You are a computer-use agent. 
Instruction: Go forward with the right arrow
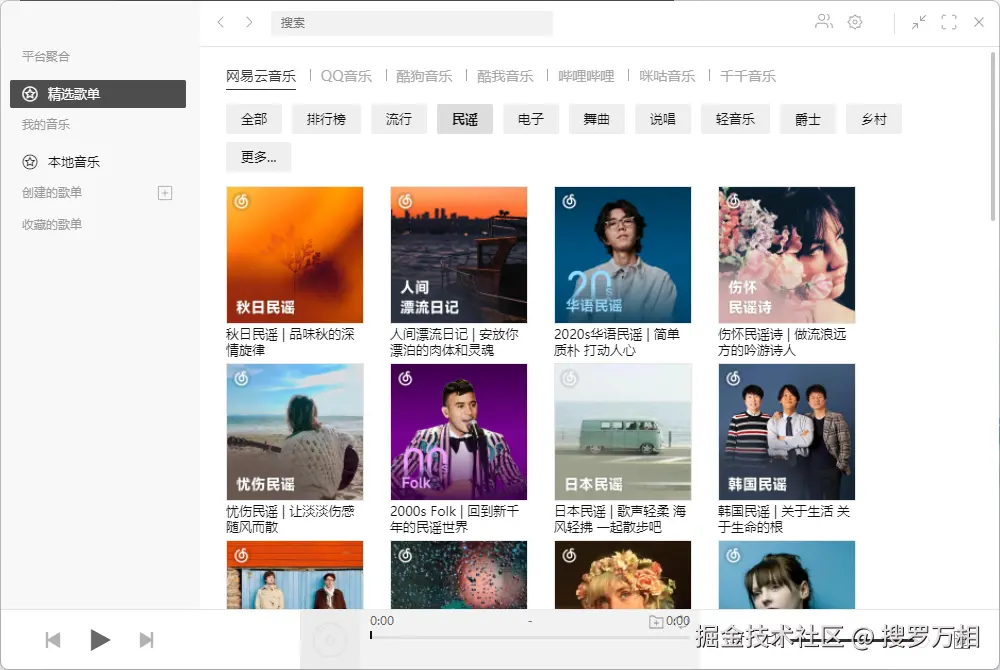point(249,22)
